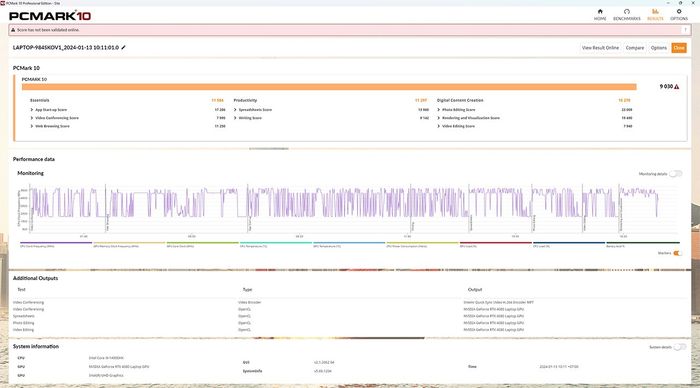Toggle GPU Load red legend
This screenshot has height=388, width=700.
496,245
